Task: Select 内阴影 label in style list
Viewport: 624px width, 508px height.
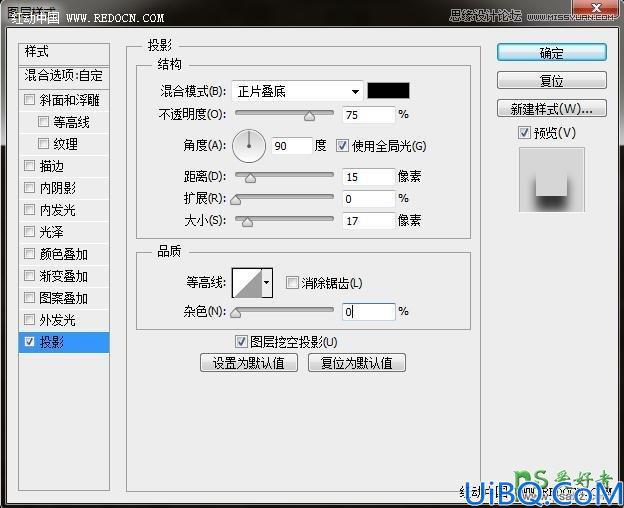Action: click(58, 188)
